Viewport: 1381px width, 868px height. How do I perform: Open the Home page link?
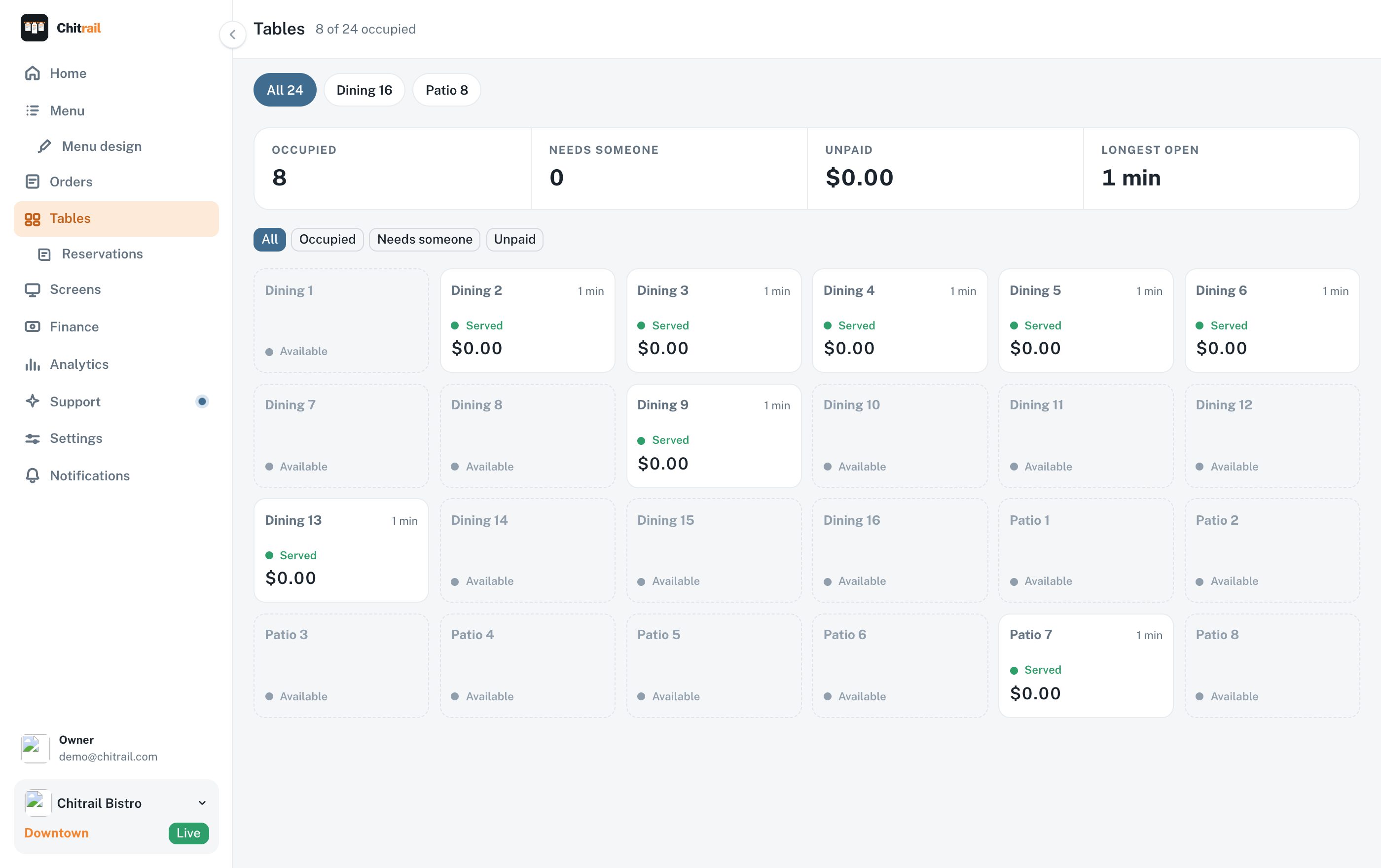tap(116, 73)
